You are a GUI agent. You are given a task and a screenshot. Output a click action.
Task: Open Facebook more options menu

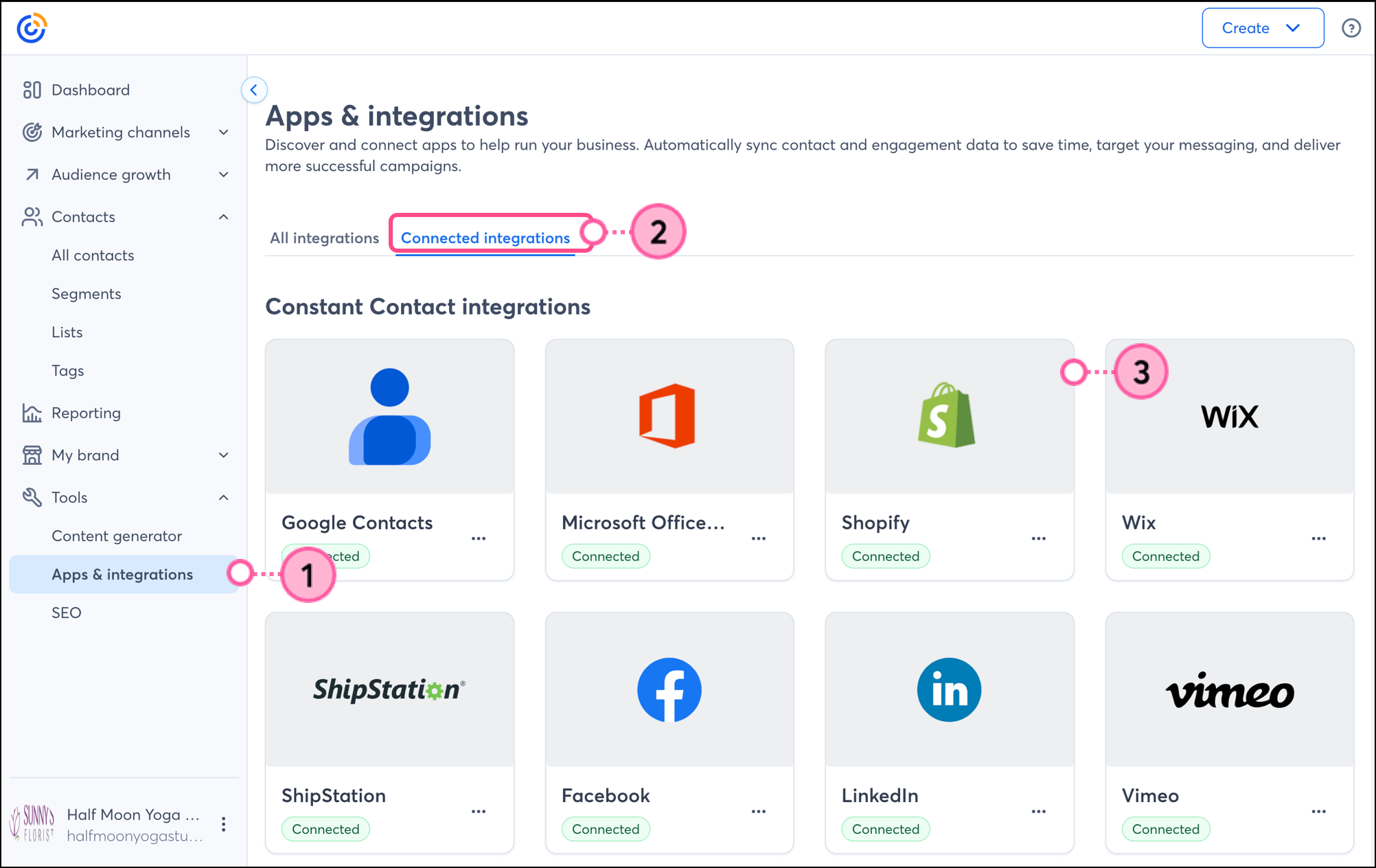tap(759, 812)
